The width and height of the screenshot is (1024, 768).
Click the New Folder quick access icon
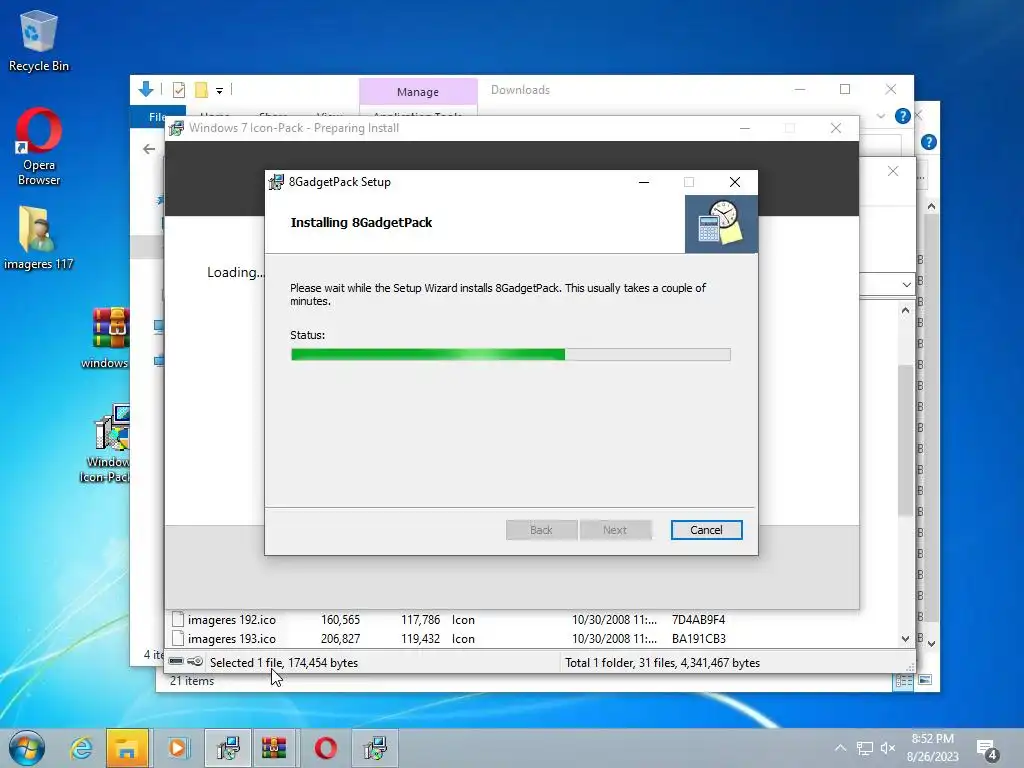pyautogui.click(x=201, y=89)
